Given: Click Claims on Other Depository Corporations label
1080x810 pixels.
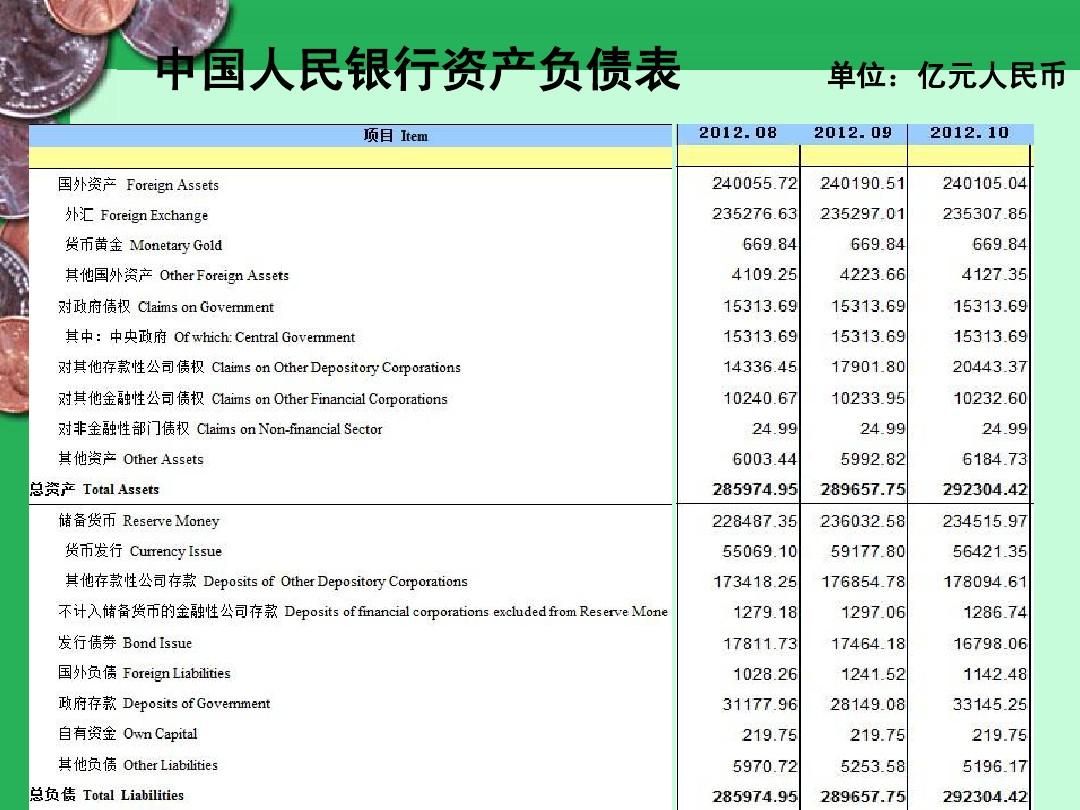Looking at the screenshot, I should click(260, 367).
